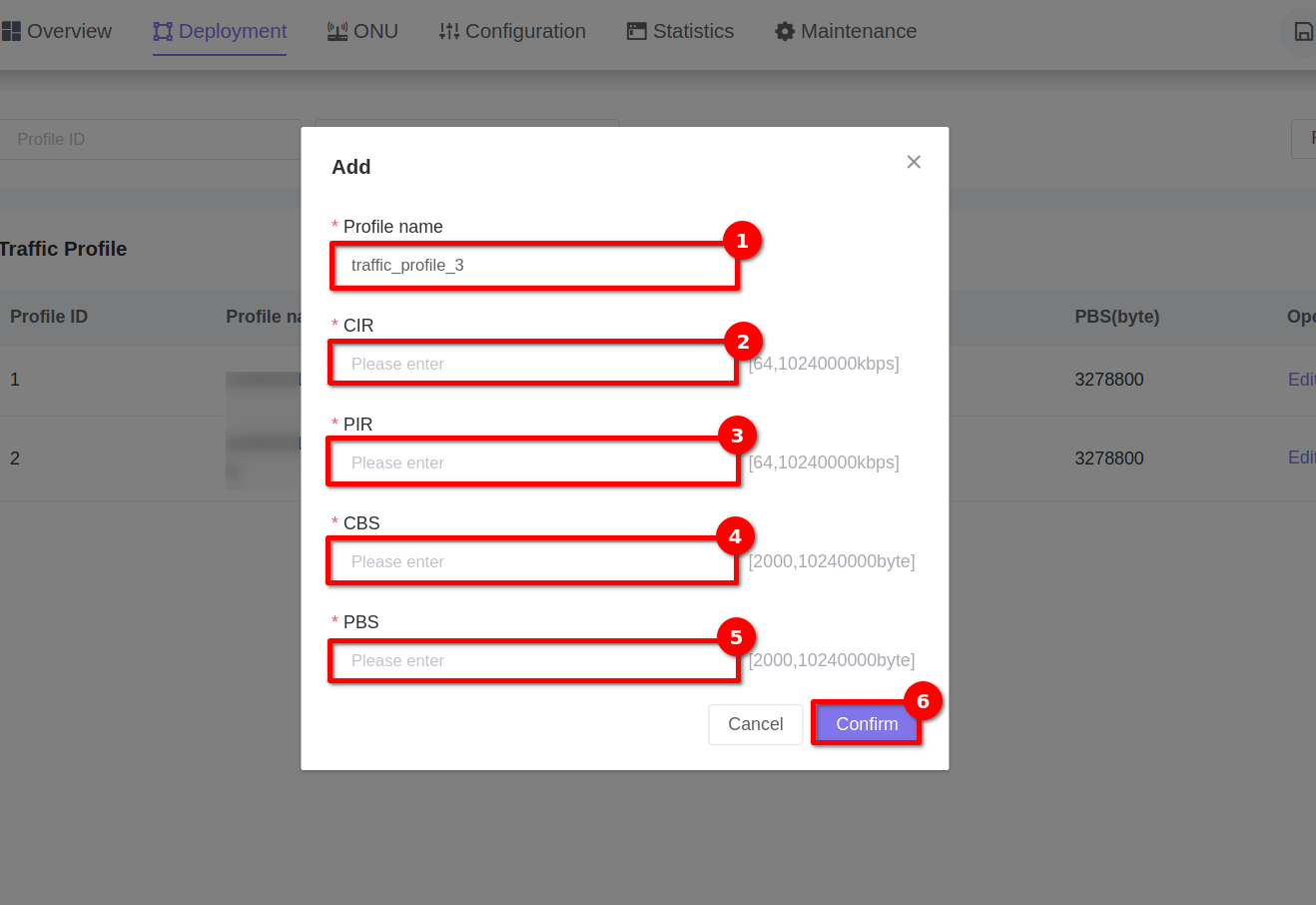Click the Overview grid icon

11,32
